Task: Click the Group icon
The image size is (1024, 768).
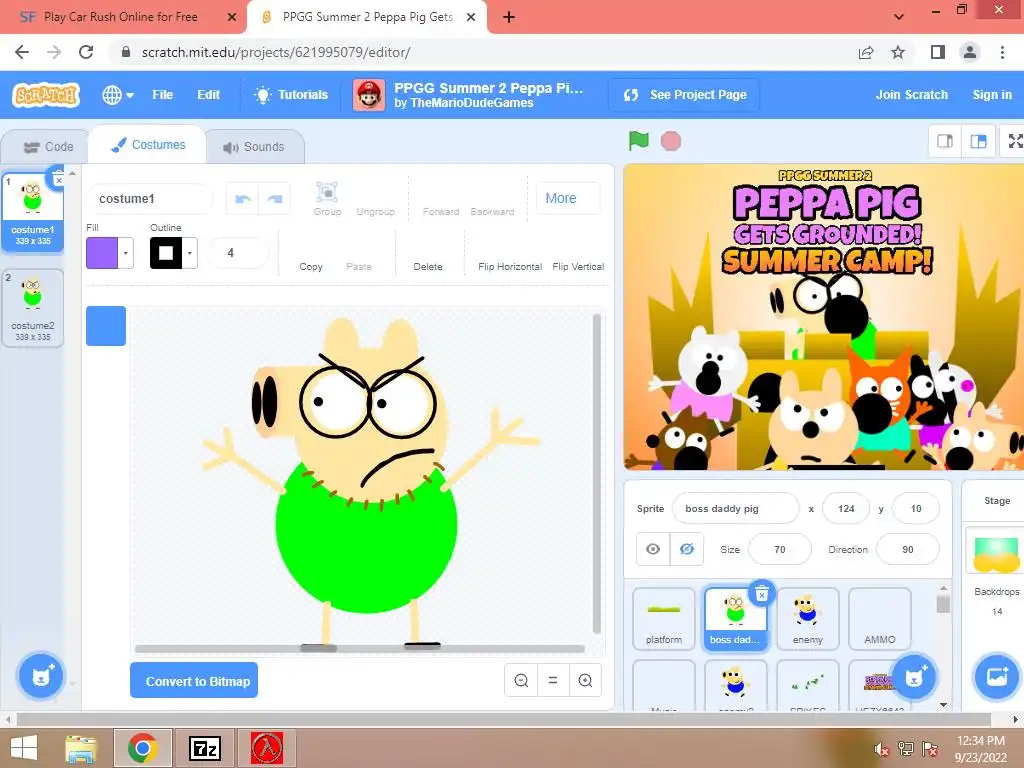Action: 327,199
